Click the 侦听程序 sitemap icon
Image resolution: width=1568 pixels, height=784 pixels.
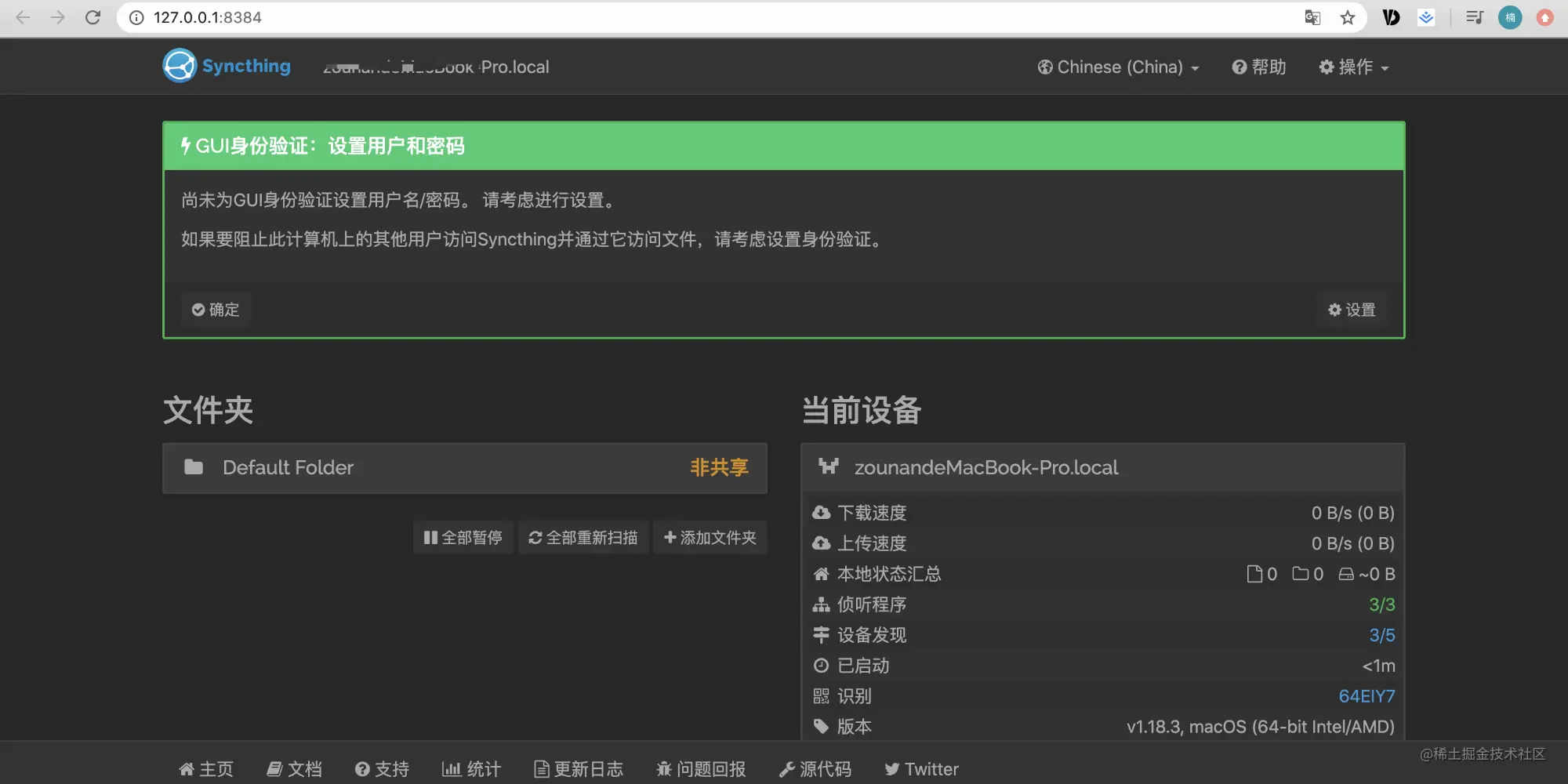coord(821,604)
